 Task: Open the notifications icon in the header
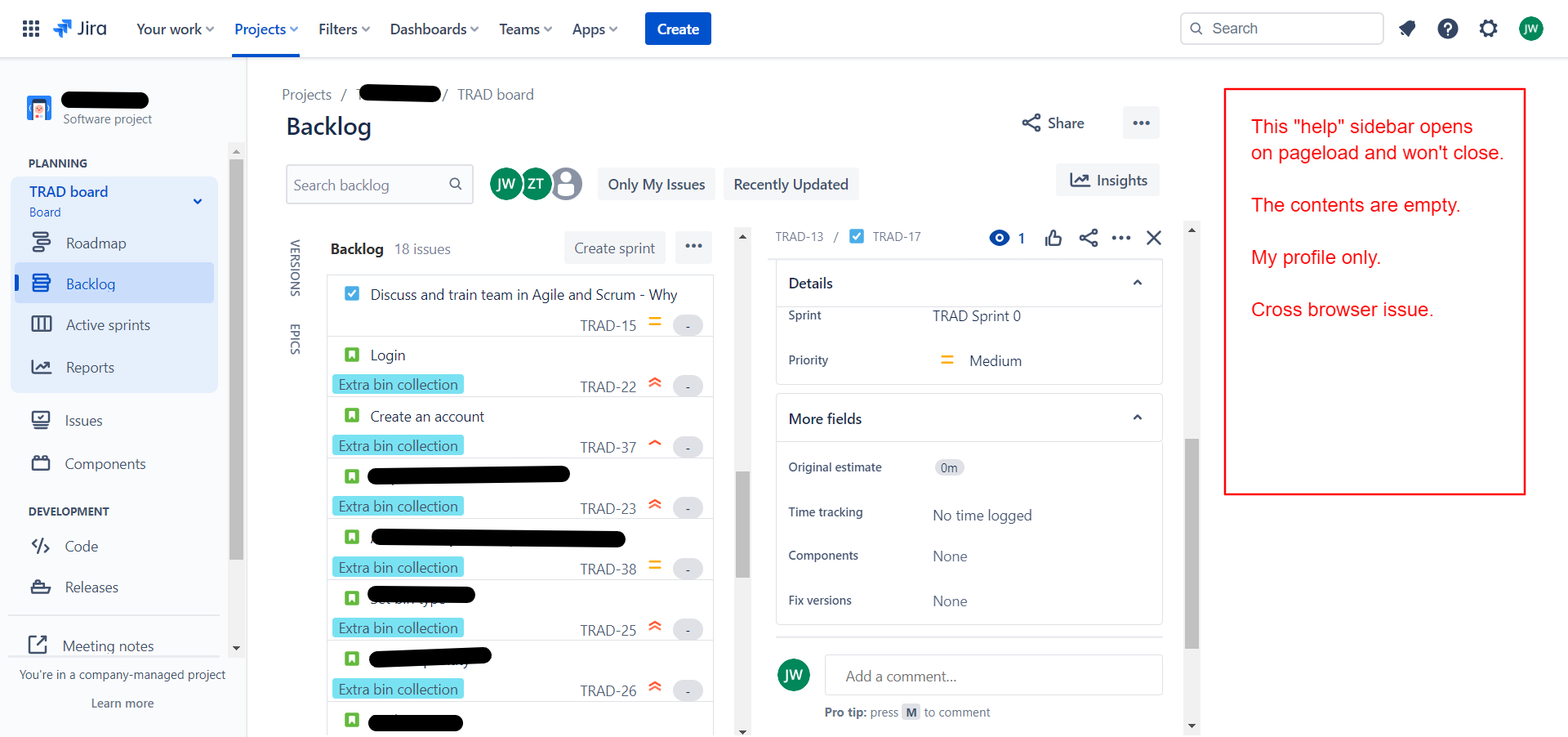(x=1407, y=29)
